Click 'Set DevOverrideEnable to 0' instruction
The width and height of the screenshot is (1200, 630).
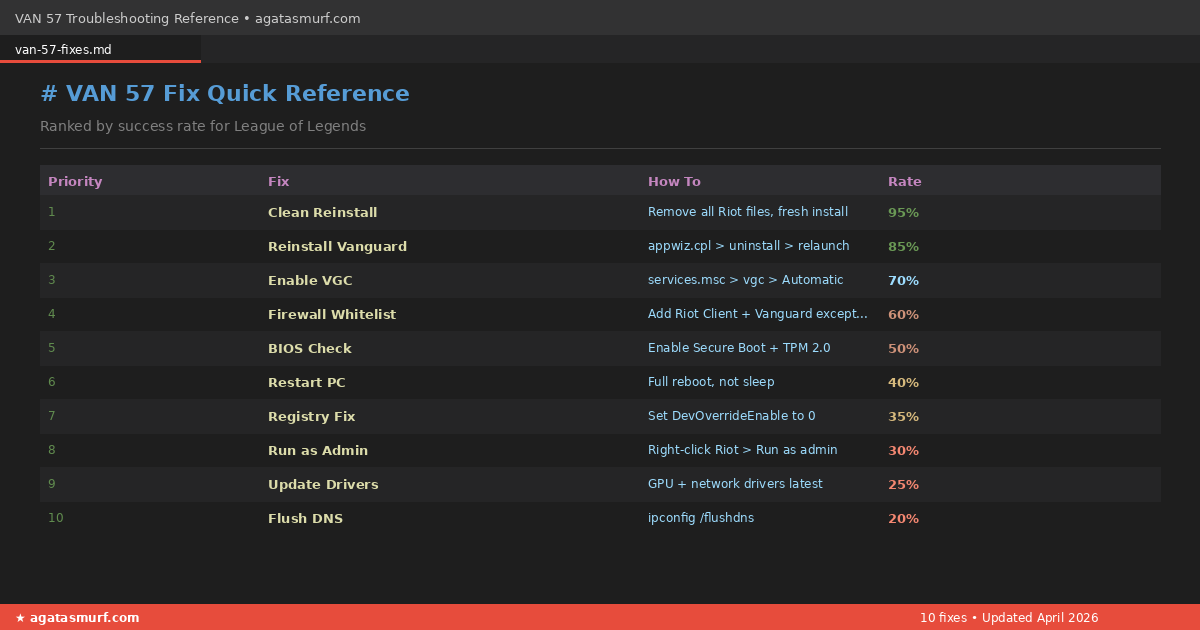(732, 416)
